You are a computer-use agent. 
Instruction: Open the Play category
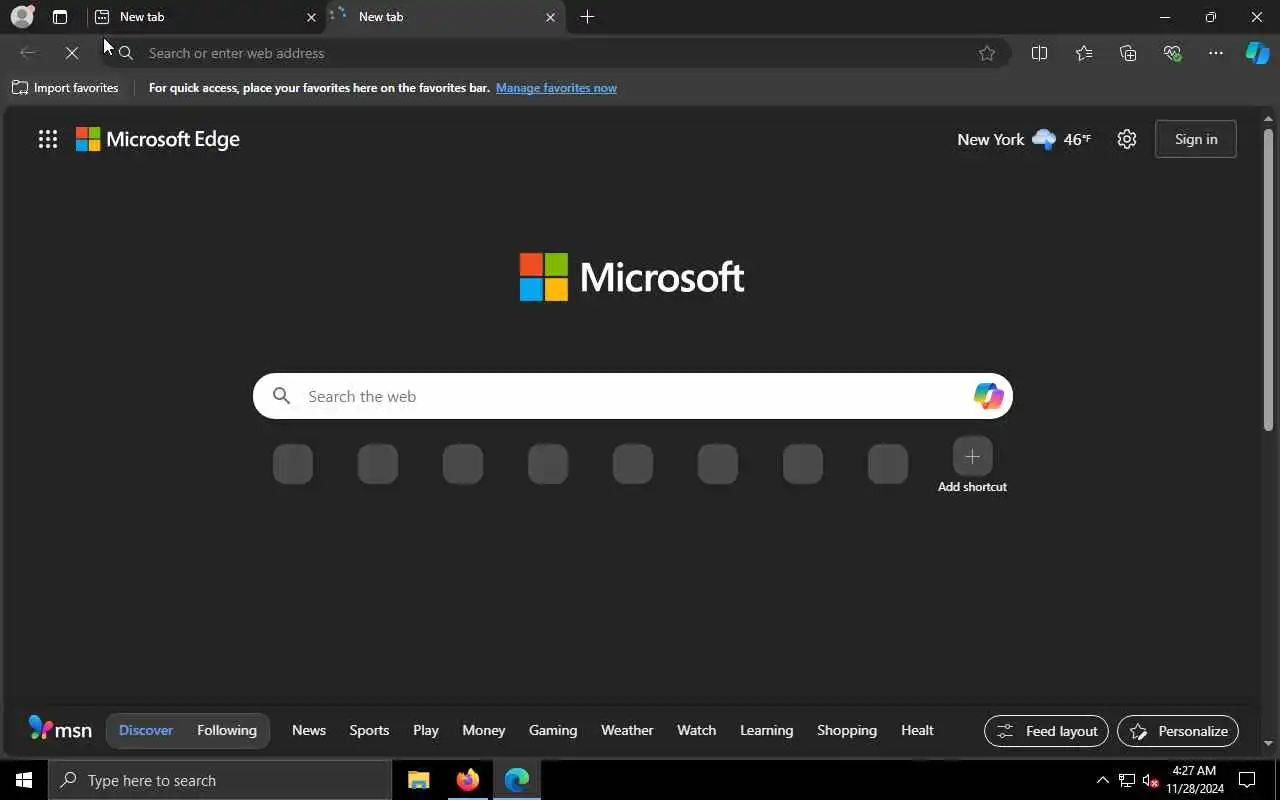click(x=426, y=730)
